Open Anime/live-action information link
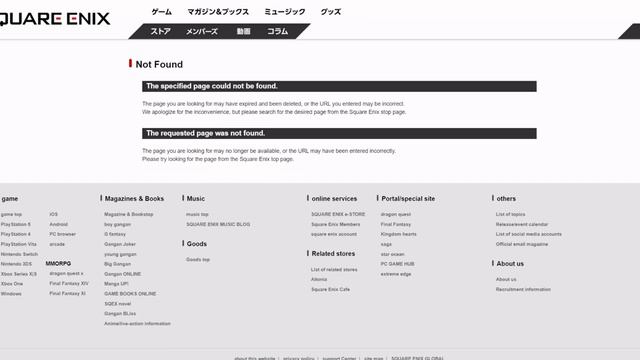Image resolution: width=640 pixels, height=360 pixels. [x=138, y=324]
